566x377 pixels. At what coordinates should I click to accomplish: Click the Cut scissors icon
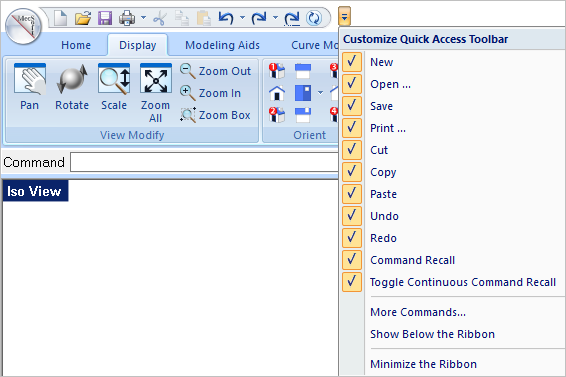[x=160, y=18]
